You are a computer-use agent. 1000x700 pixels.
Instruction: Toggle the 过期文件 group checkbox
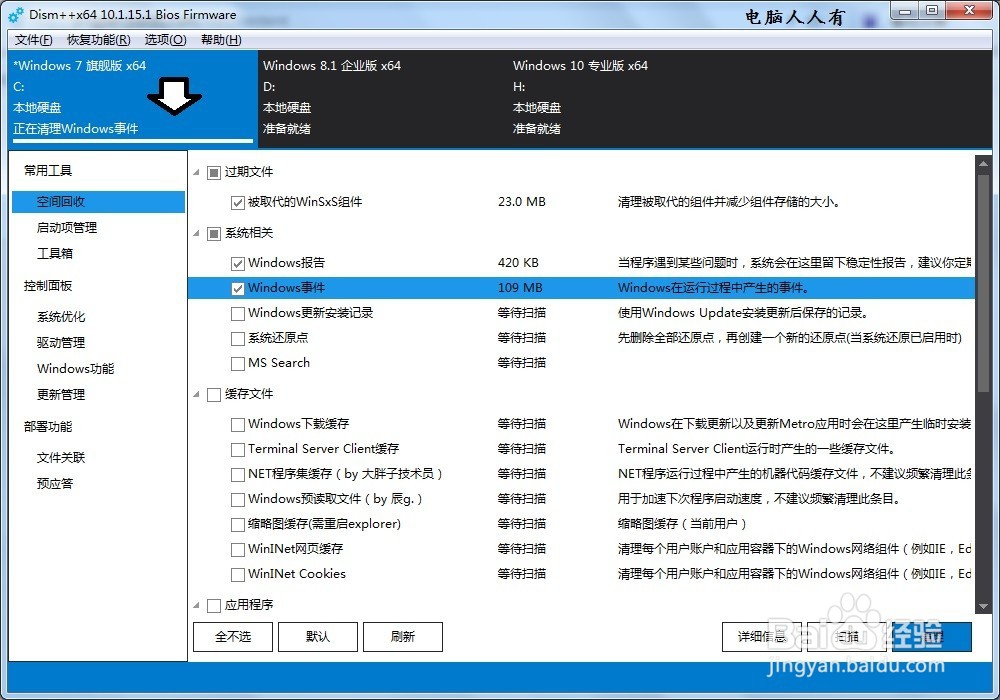click(214, 173)
